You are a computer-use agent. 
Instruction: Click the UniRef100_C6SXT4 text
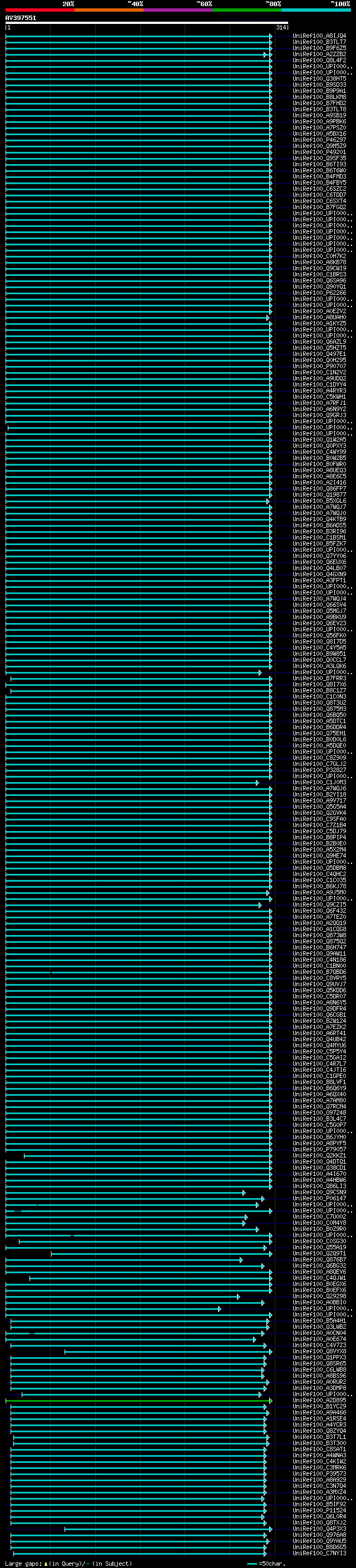point(319,201)
